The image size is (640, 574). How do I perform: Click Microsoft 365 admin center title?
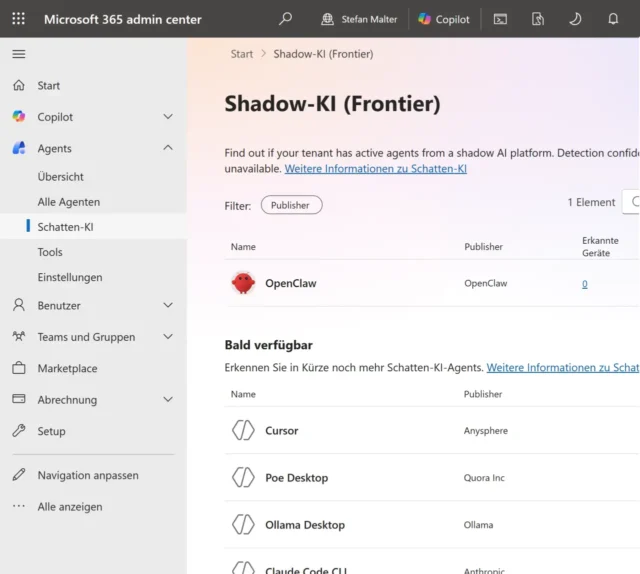click(122, 19)
